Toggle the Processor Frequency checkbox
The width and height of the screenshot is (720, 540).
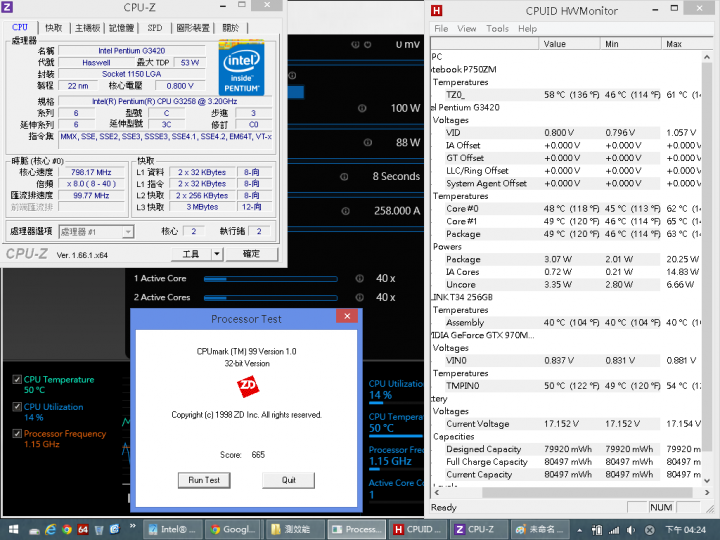pos(17,433)
